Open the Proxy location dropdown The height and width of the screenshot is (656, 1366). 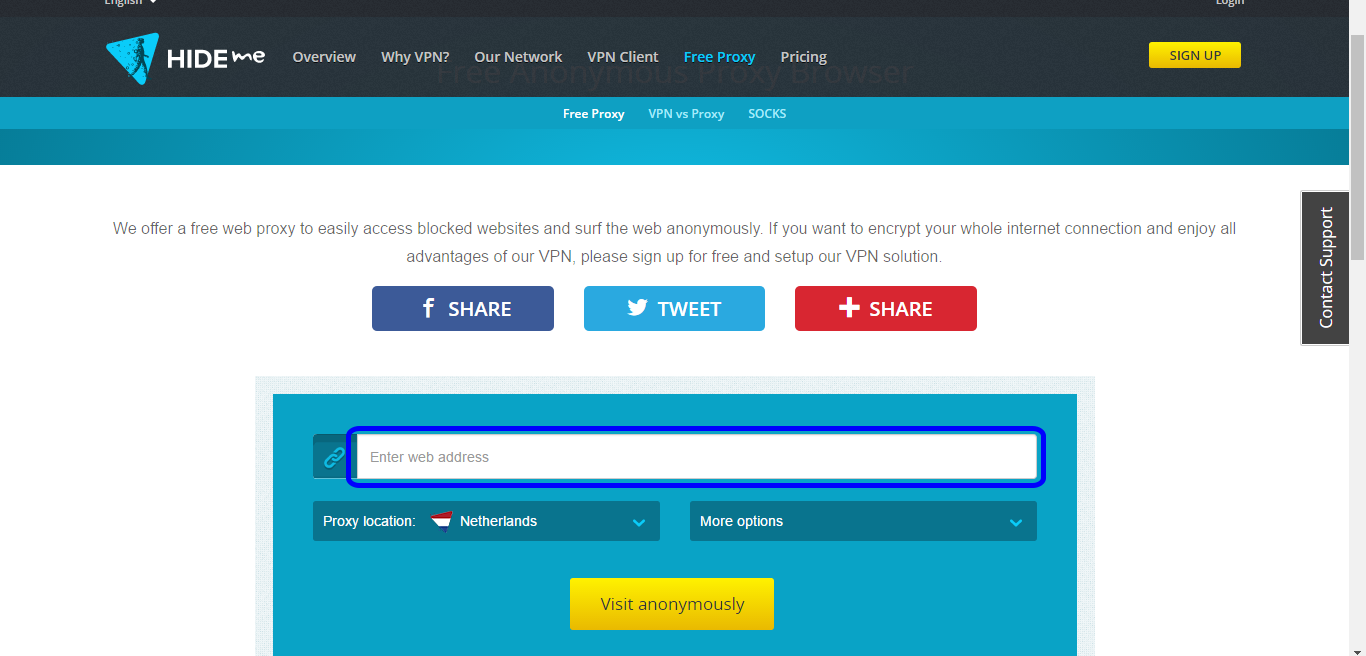click(486, 521)
